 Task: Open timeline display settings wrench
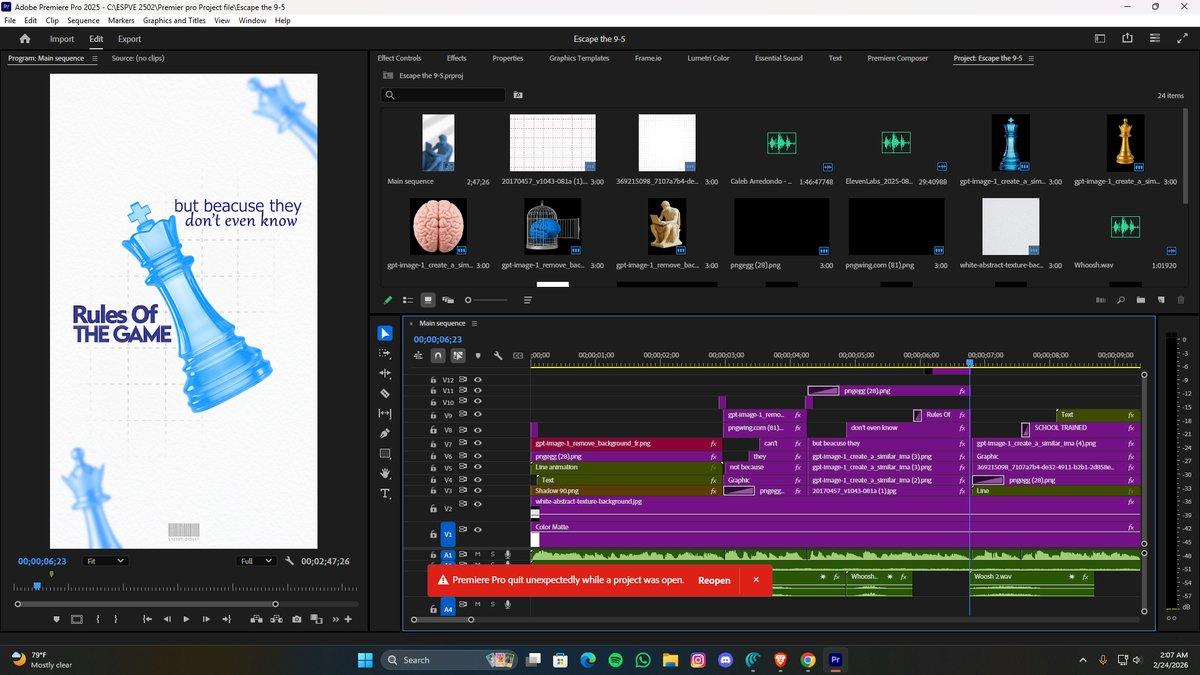point(497,355)
